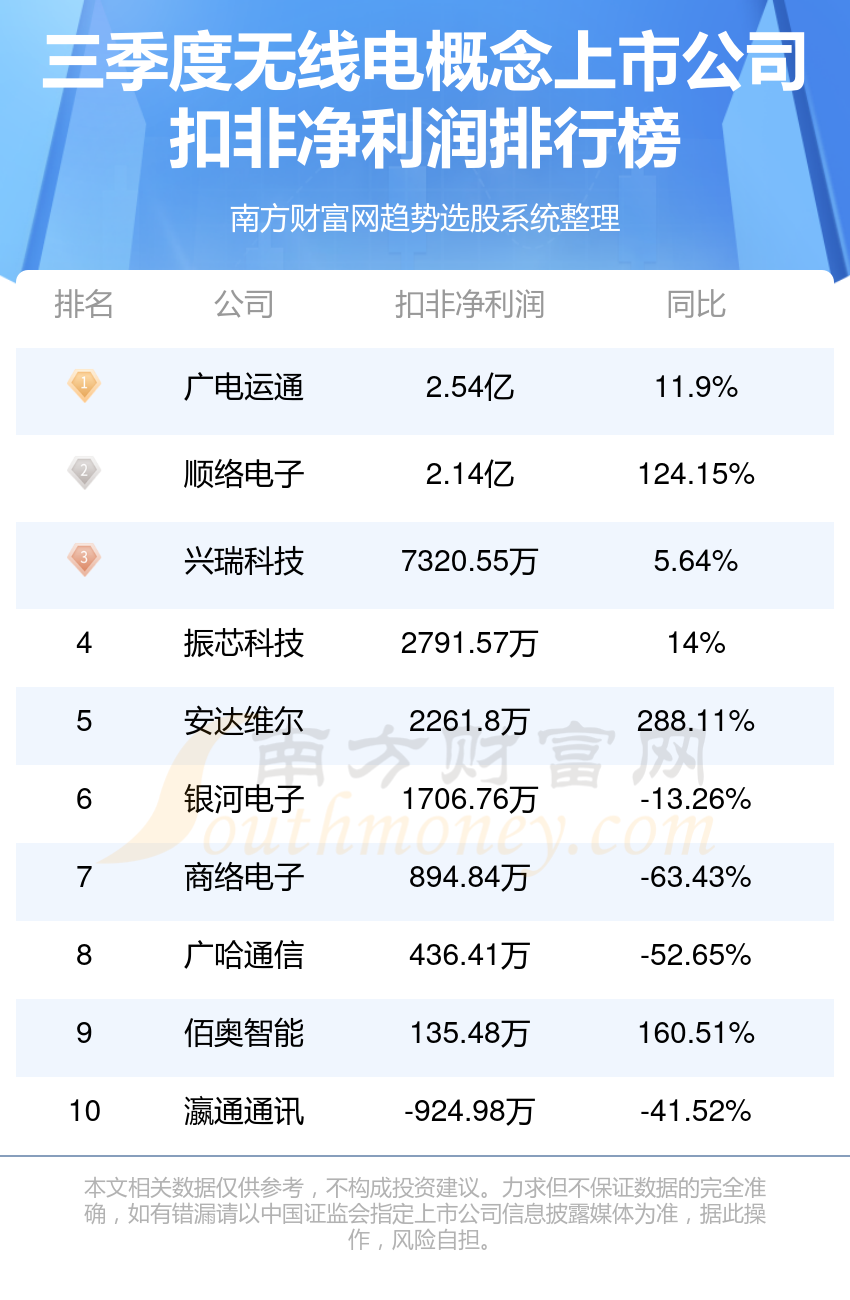The height and width of the screenshot is (1300, 850).
Task: Click the gold rank 1 medal icon
Action: click(84, 385)
